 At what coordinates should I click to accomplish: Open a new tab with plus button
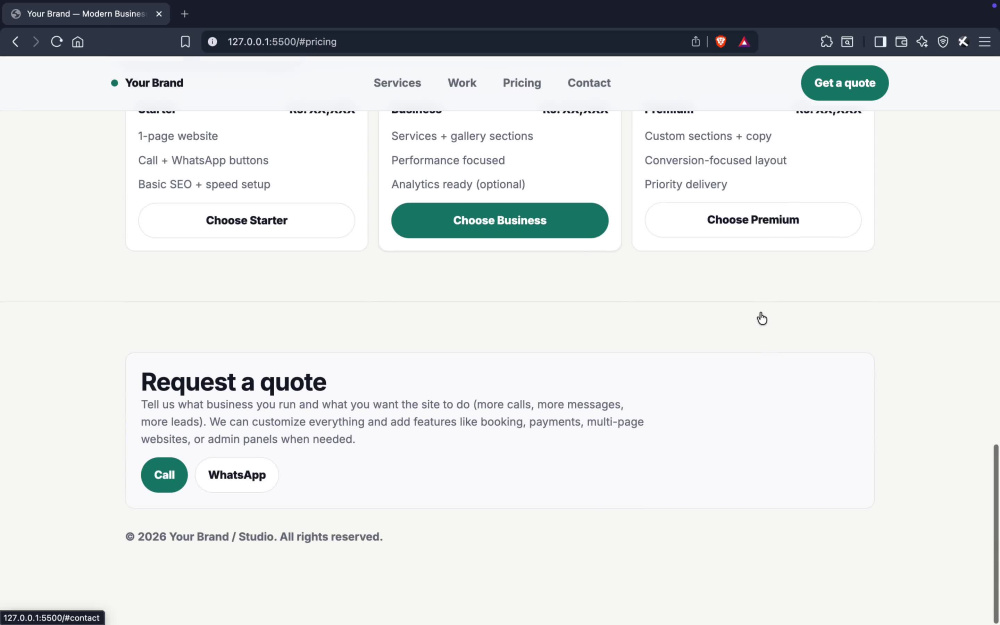point(184,13)
